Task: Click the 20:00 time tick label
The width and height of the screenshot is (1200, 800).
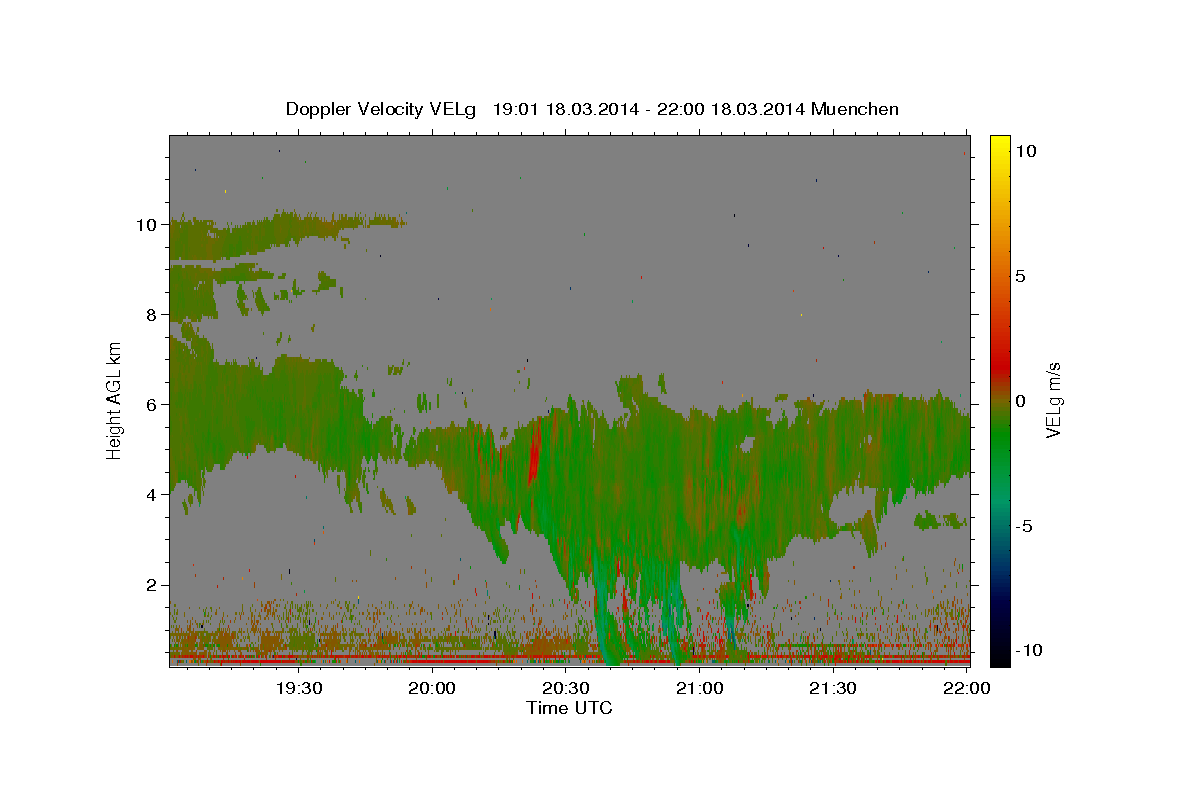Action: (433, 688)
